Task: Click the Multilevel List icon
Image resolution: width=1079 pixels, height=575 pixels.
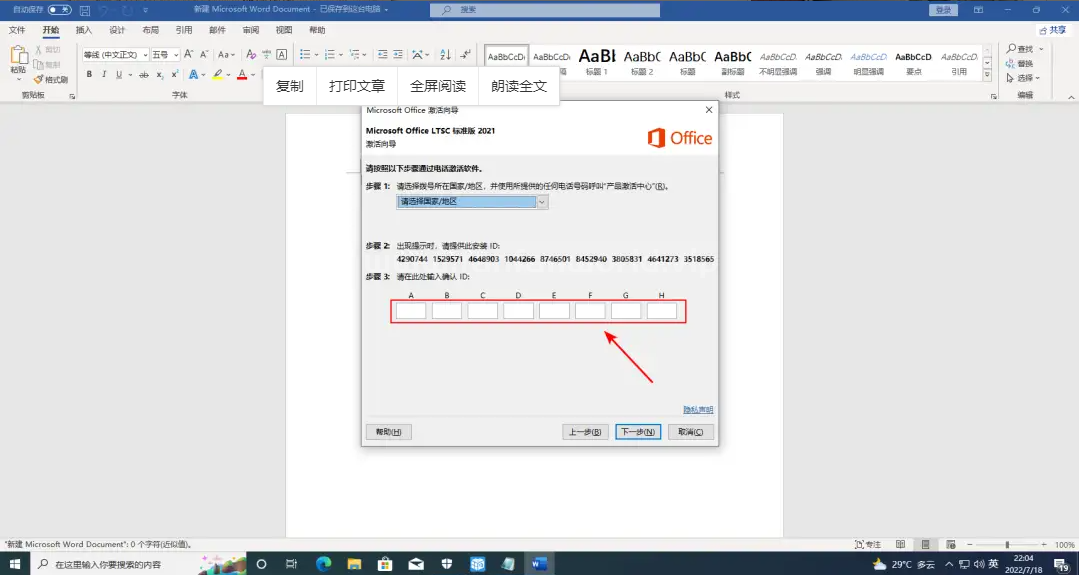Action: [354, 54]
